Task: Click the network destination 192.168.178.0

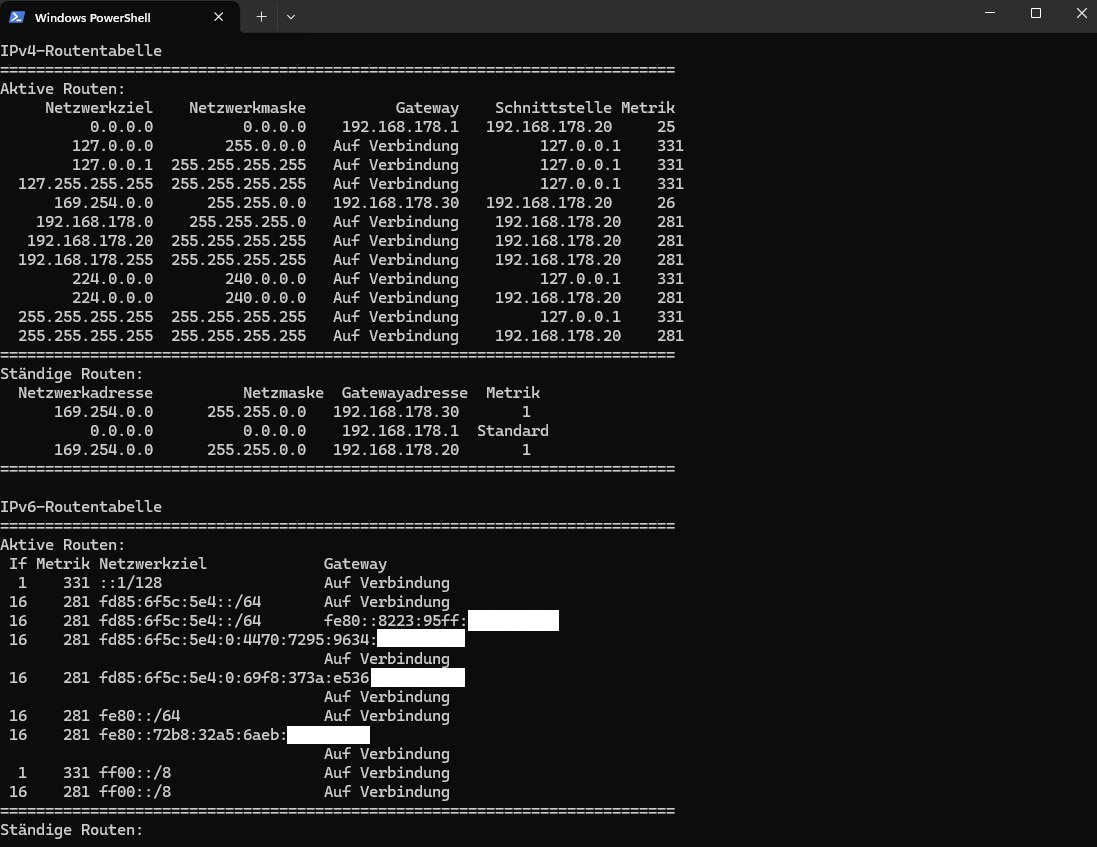Action: click(x=94, y=222)
